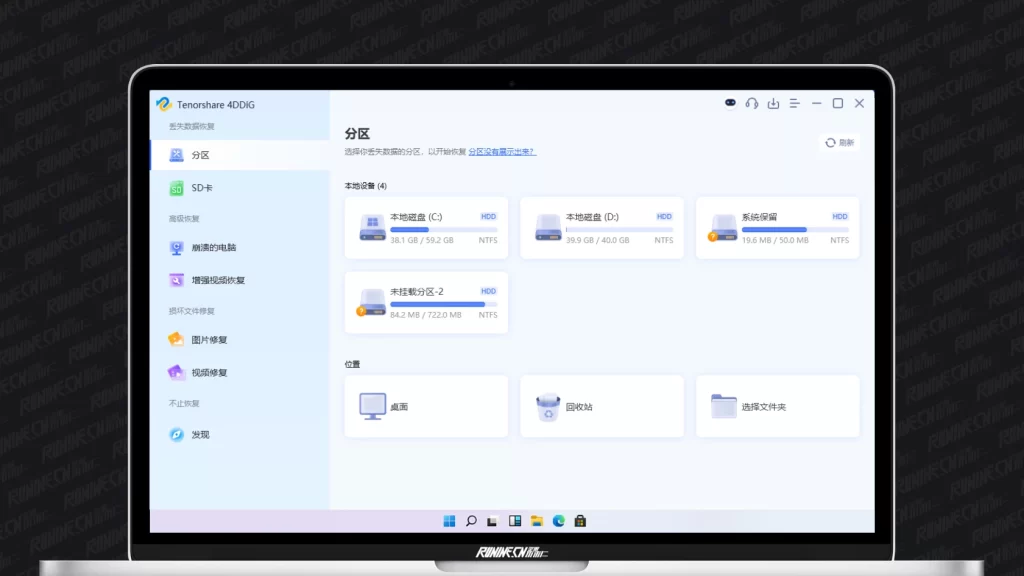Open 增强视频恢复 in the sidebar
The width and height of the screenshot is (1024, 576).
coord(217,280)
